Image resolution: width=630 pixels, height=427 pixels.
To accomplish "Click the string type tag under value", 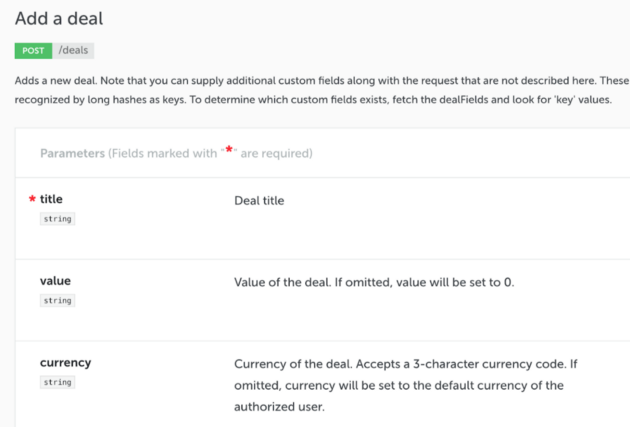I will coord(57,300).
